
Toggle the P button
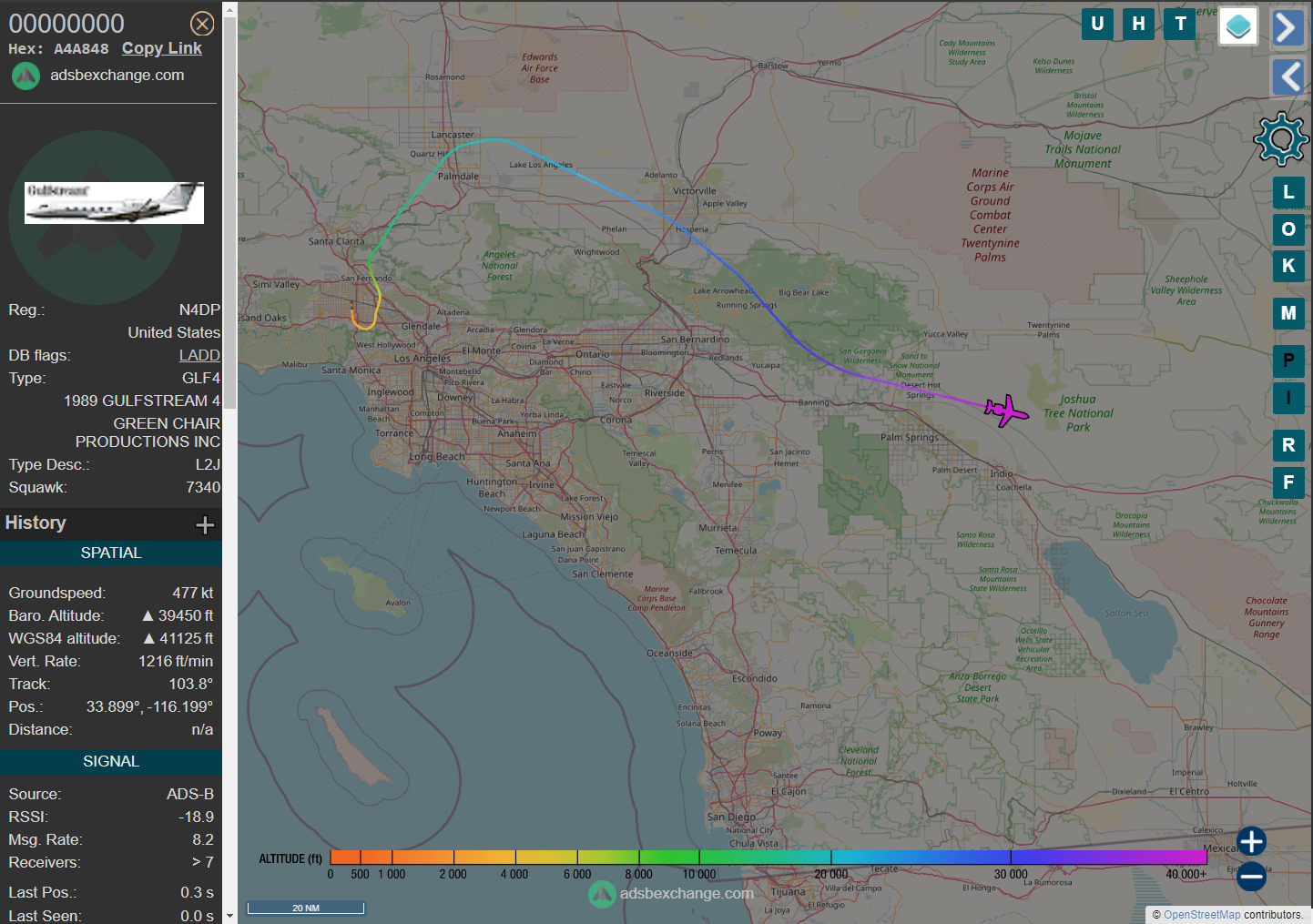(x=1288, y=360)
